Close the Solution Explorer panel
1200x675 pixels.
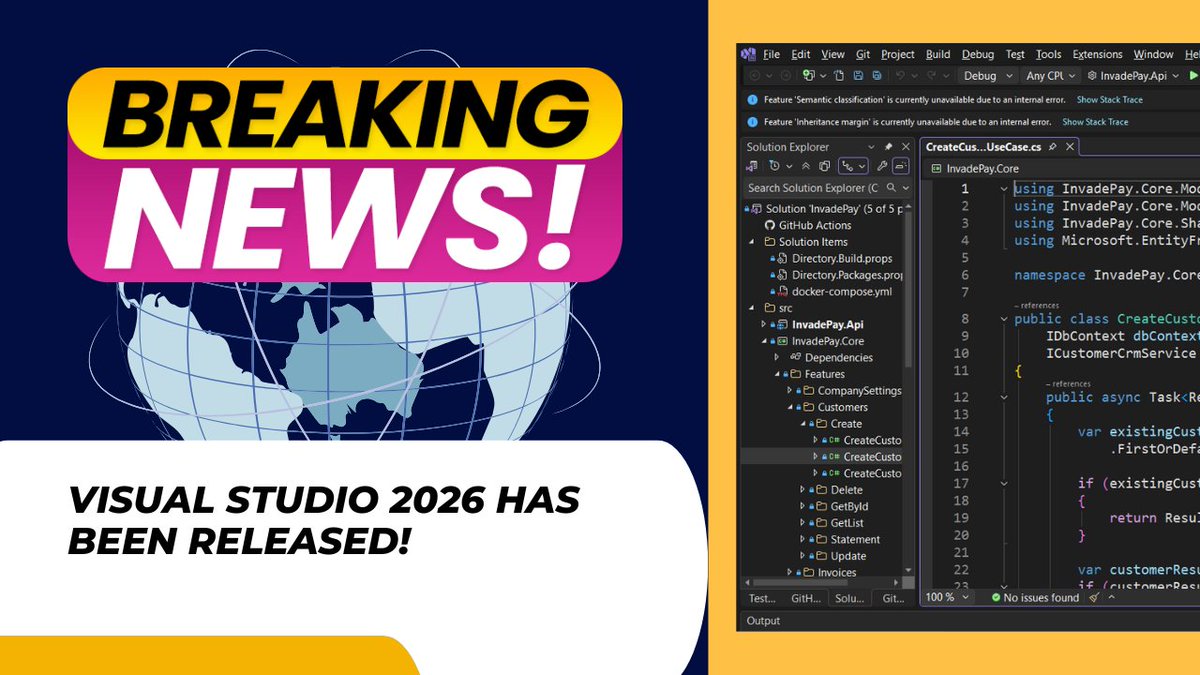(906, 147)
